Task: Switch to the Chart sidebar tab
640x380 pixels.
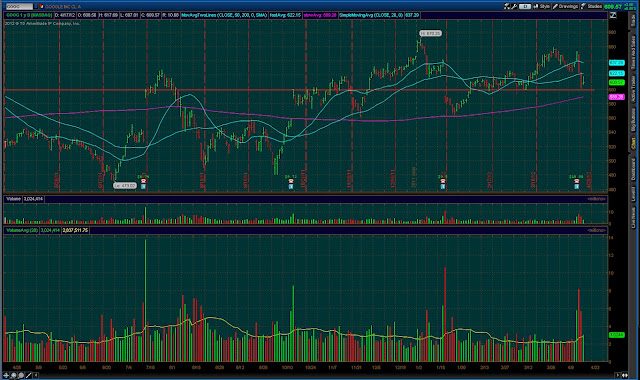Action: (x=633, y=143)
